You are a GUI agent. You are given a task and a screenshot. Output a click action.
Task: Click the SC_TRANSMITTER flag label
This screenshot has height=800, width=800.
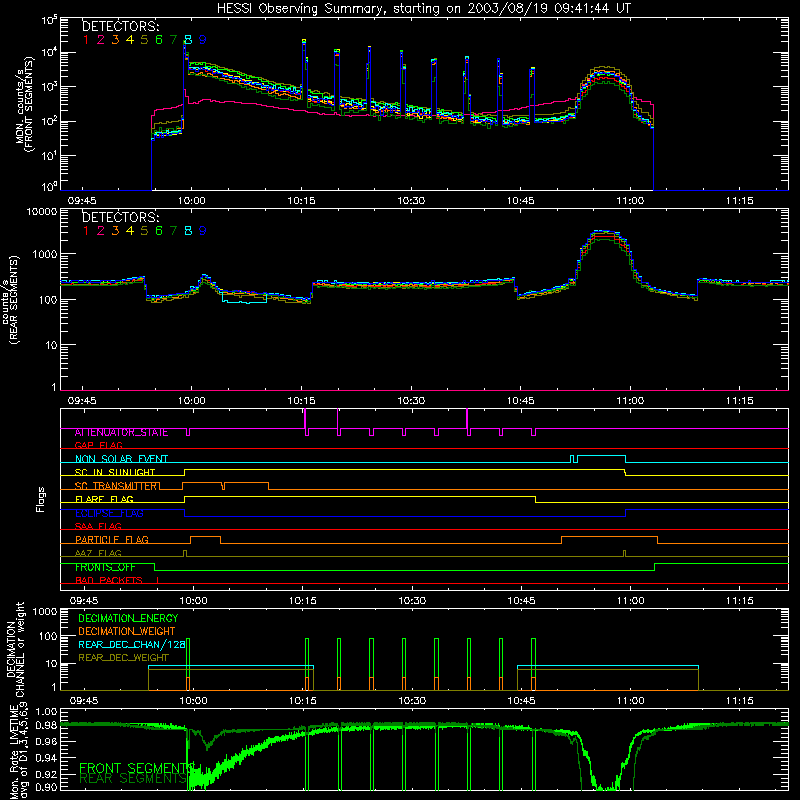click(x=116, y=486)
